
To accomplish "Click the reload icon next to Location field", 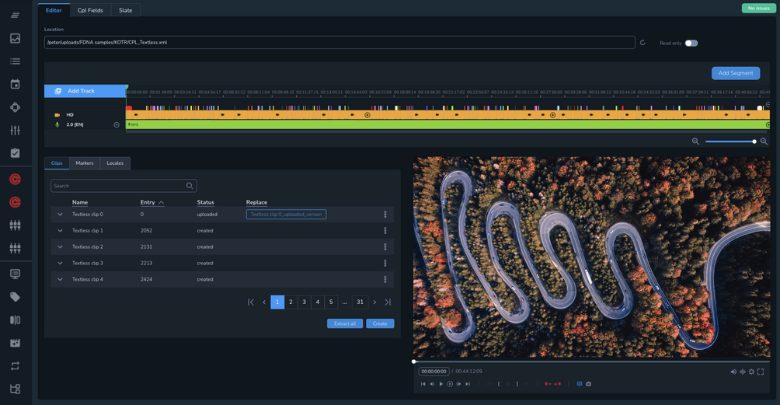I will pos(642,43).
